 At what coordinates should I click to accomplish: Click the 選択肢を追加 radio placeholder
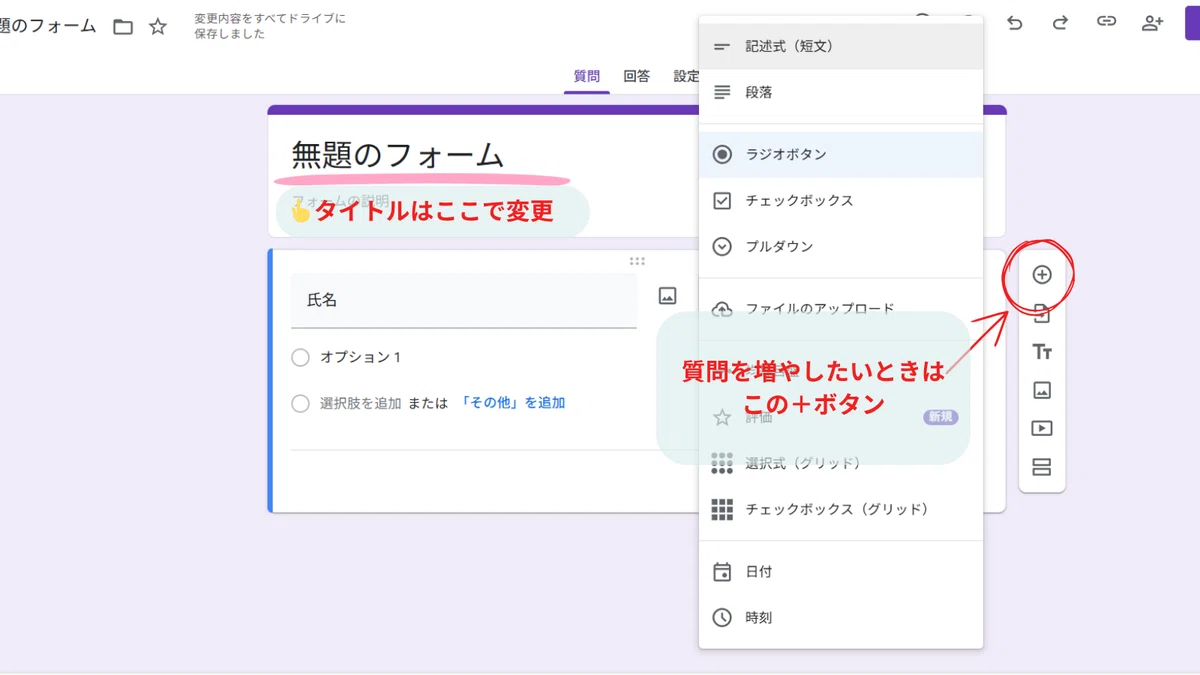click(300, 404)
